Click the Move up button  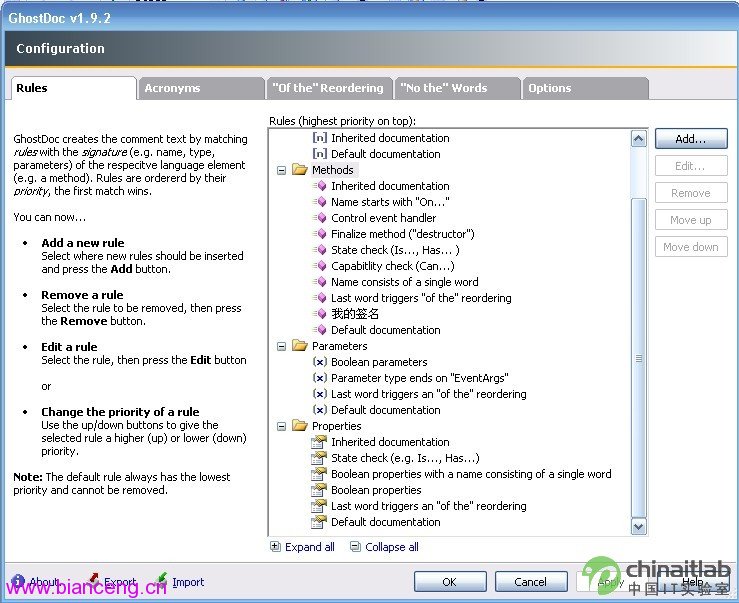(691, 220)
